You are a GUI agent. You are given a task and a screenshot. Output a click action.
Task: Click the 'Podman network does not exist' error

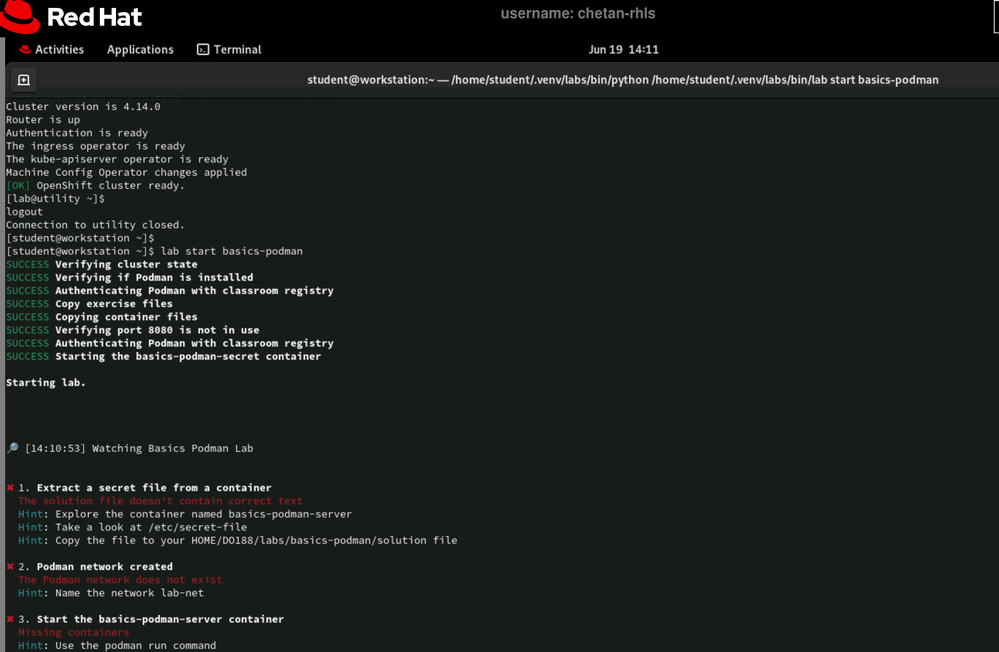[120, 580]
